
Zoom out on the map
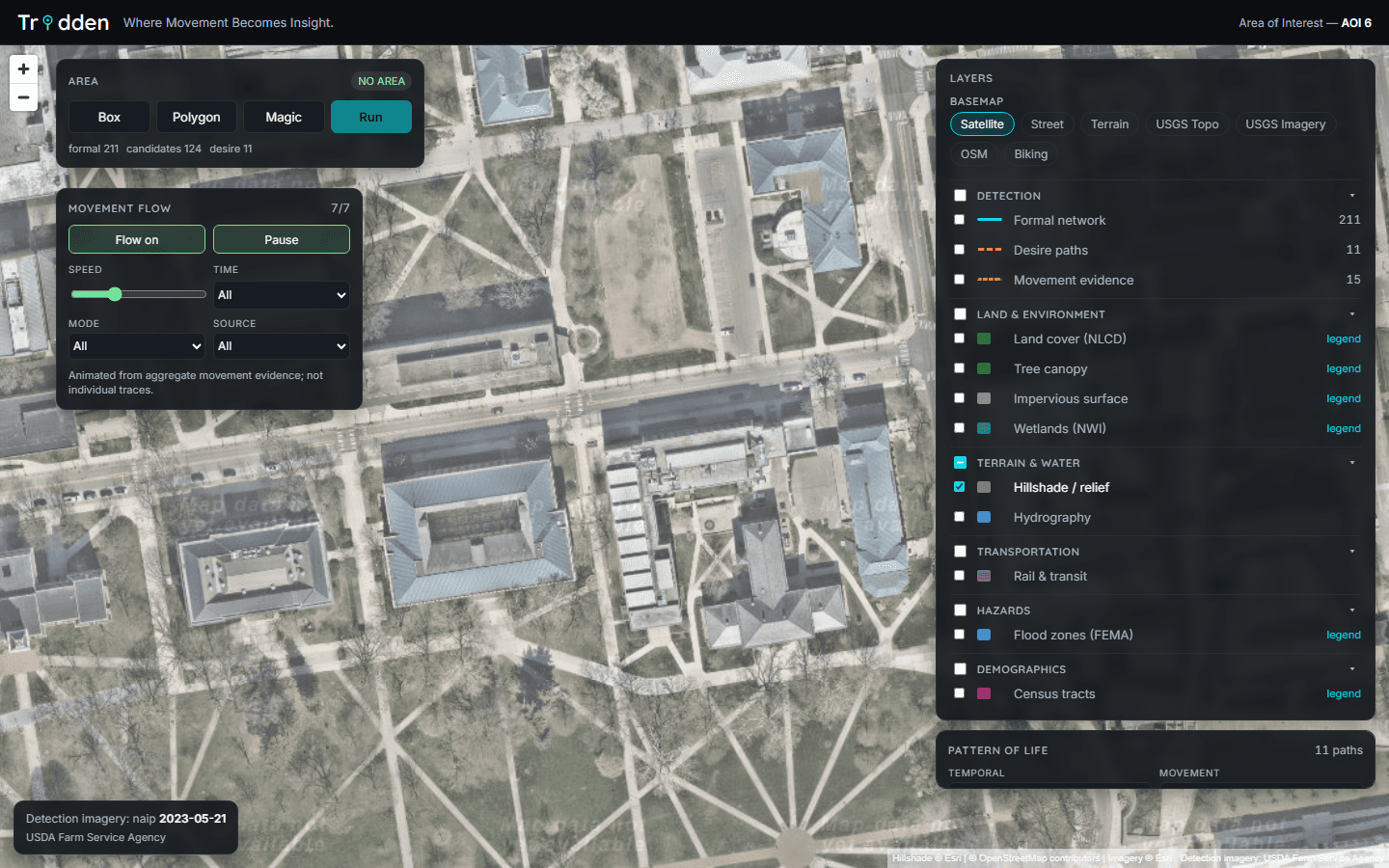click(23, 97)
